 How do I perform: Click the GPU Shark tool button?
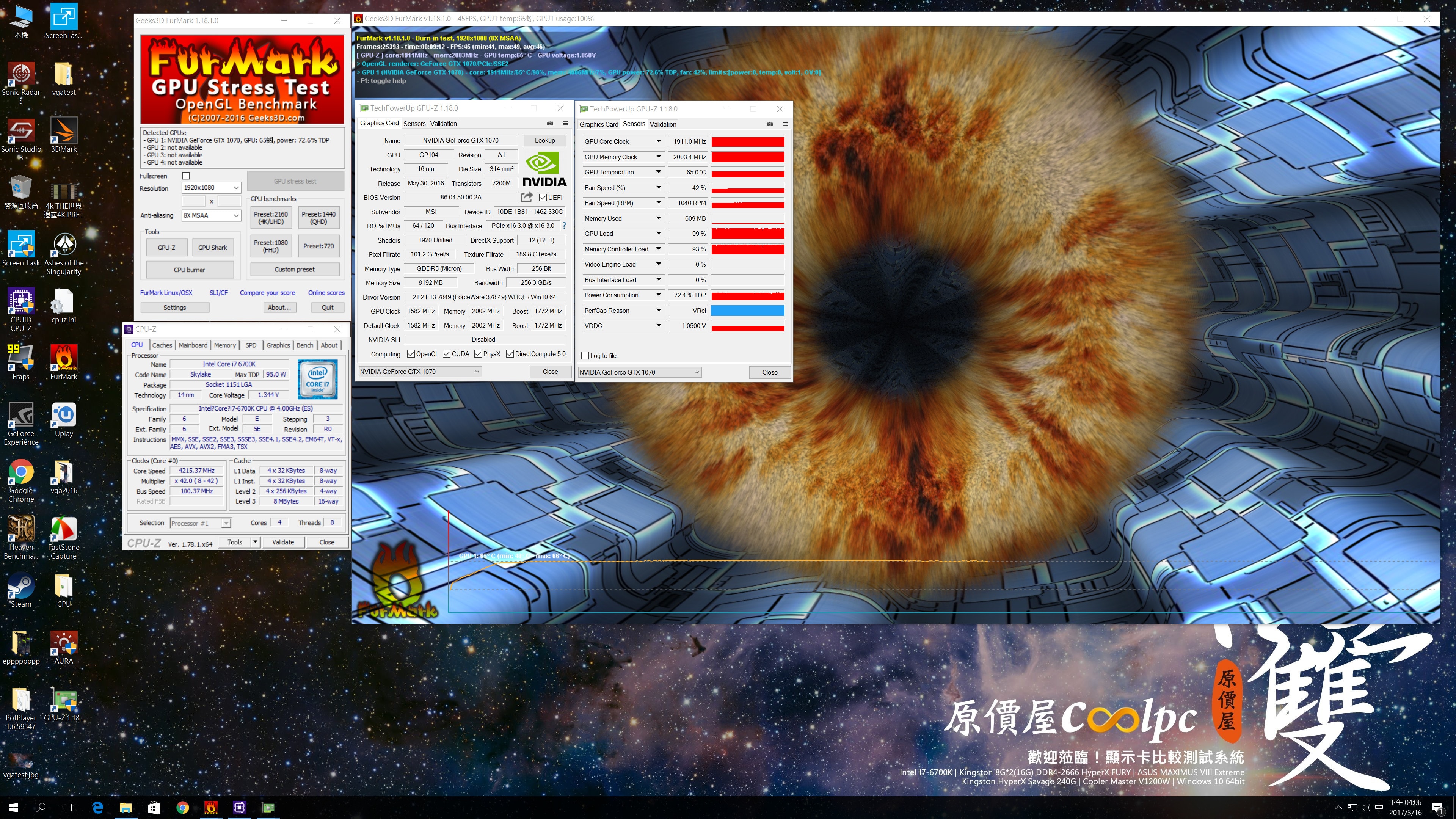(212, 248)
